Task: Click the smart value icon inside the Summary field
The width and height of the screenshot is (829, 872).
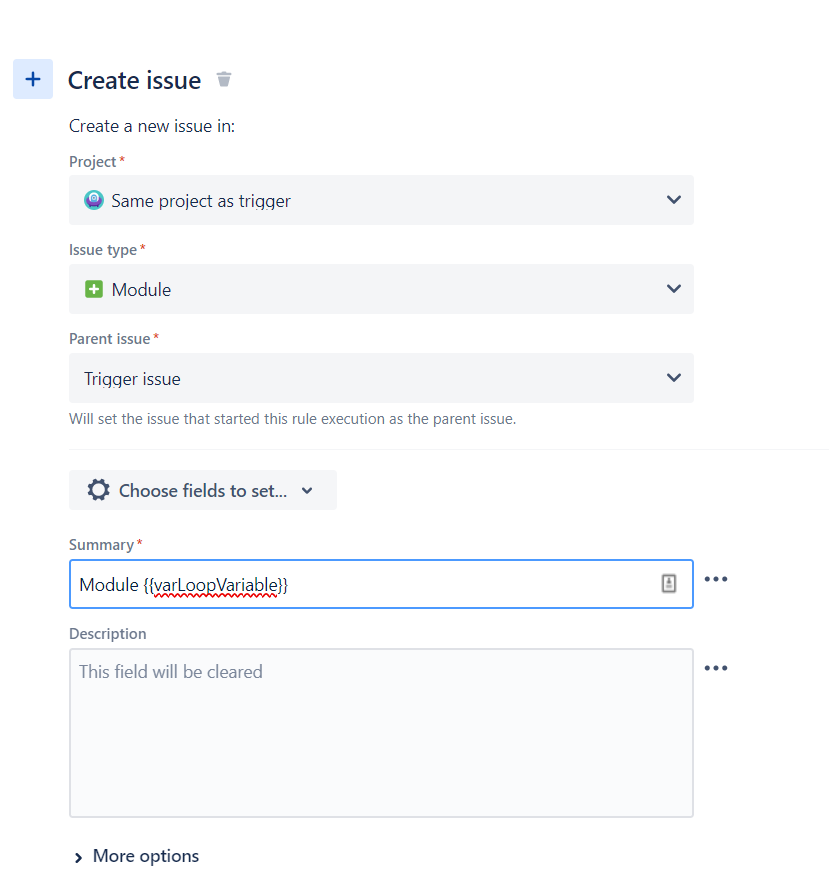Action: (669, 583)
